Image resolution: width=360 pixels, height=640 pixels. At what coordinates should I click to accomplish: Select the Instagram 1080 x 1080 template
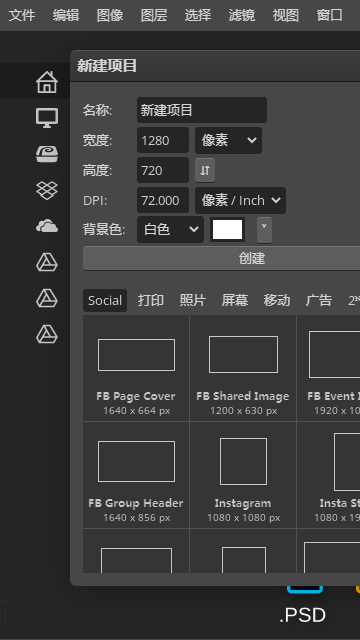[x=243, y=475]
